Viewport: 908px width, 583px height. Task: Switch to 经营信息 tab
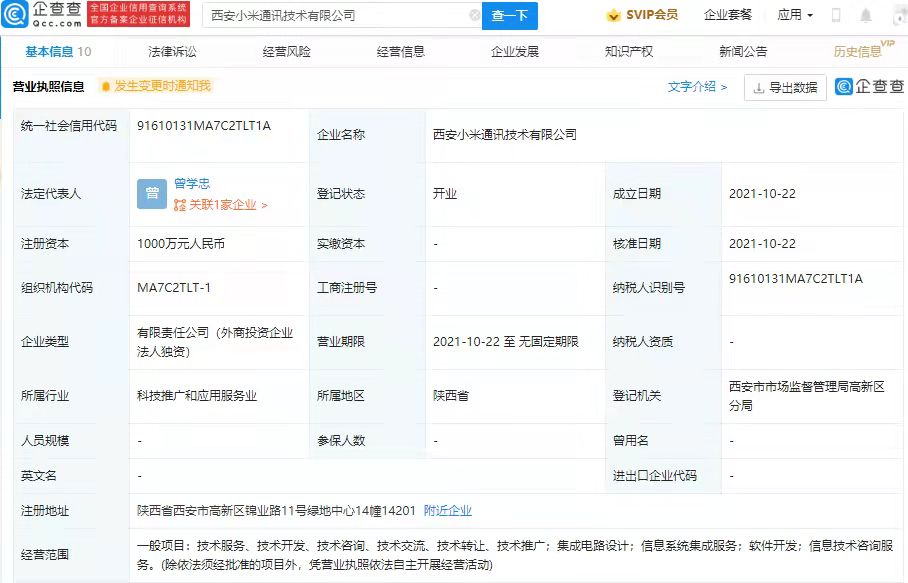point(400,52)
